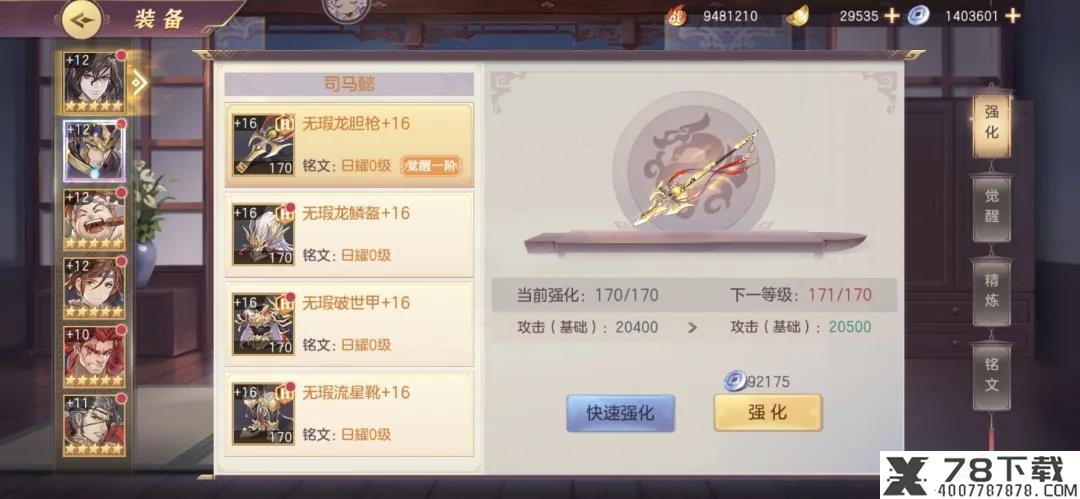Screen dimensions: 1080x499
Task: Open the 精炼 refine tab
Action: tap(991, 291)
